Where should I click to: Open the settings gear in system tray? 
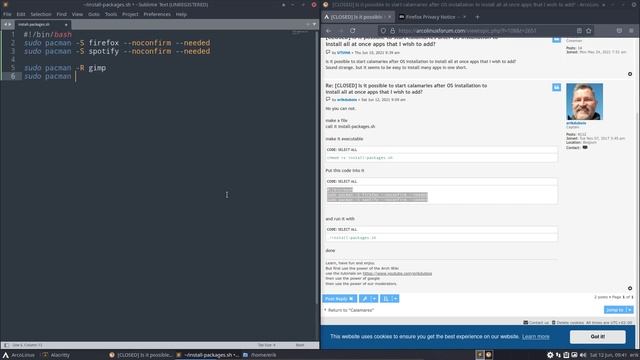tap(550, 355)
